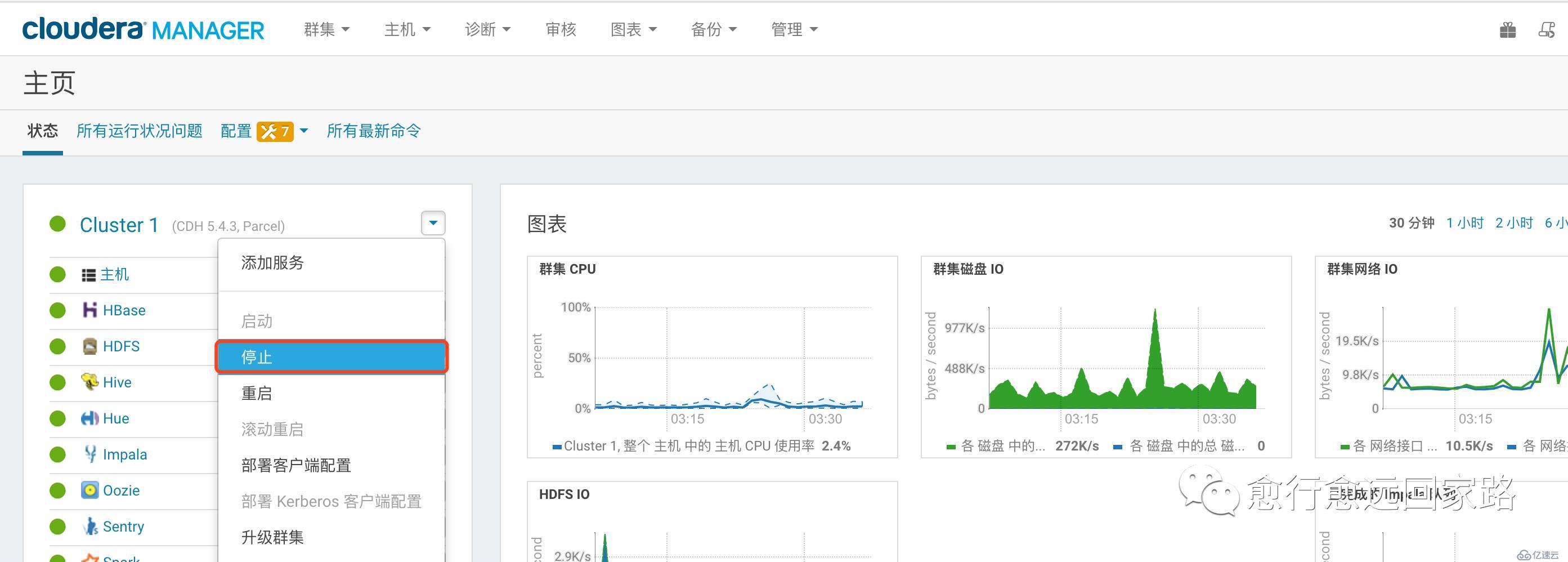
Task: Open the 群集 menu in the top bar
Action: pyautogui.click(x=327, y=29)
